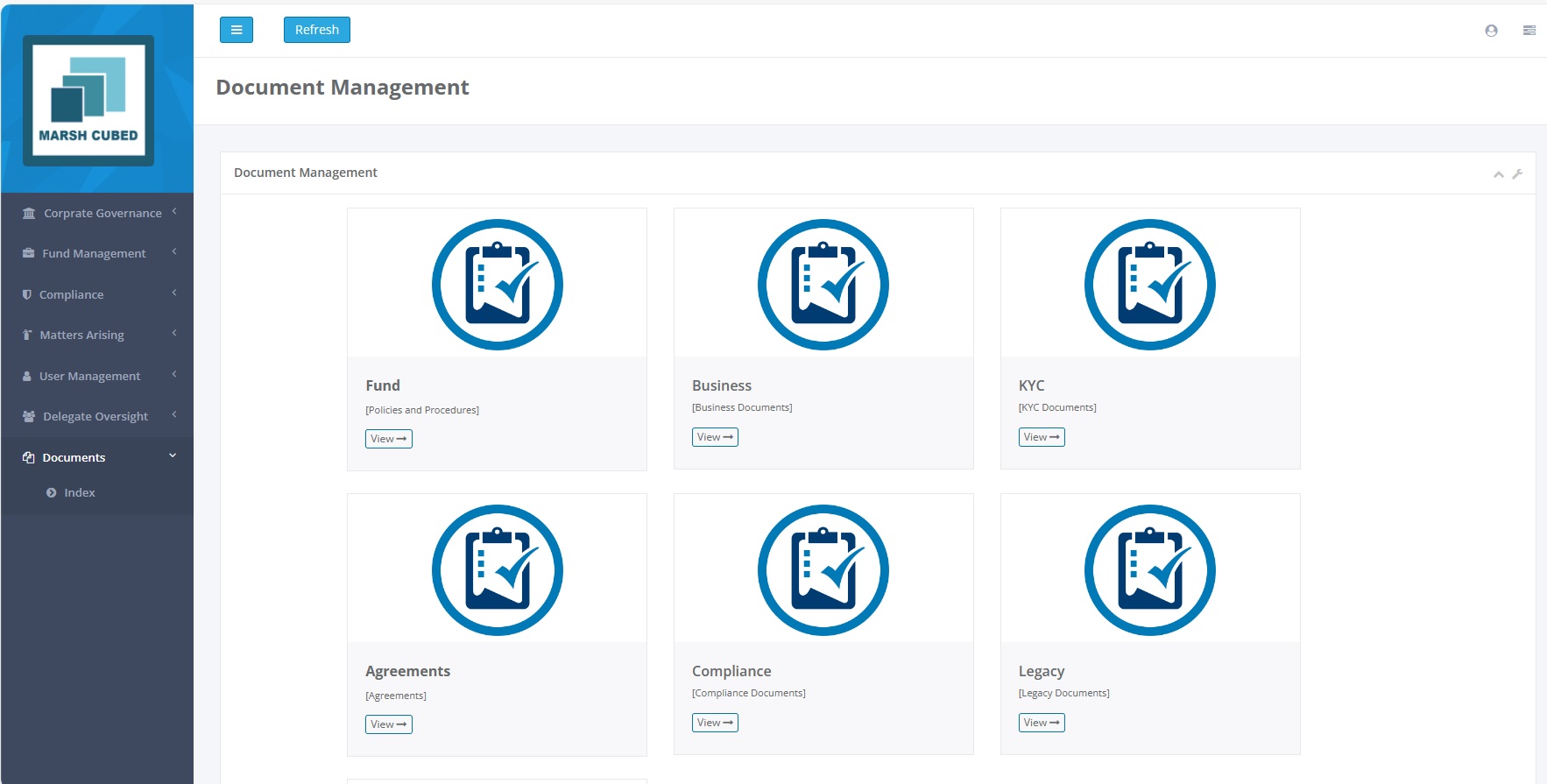Click View under Legacy Documents
The width and height of the screenshot is (1547, 784).
click(1041, 723)
